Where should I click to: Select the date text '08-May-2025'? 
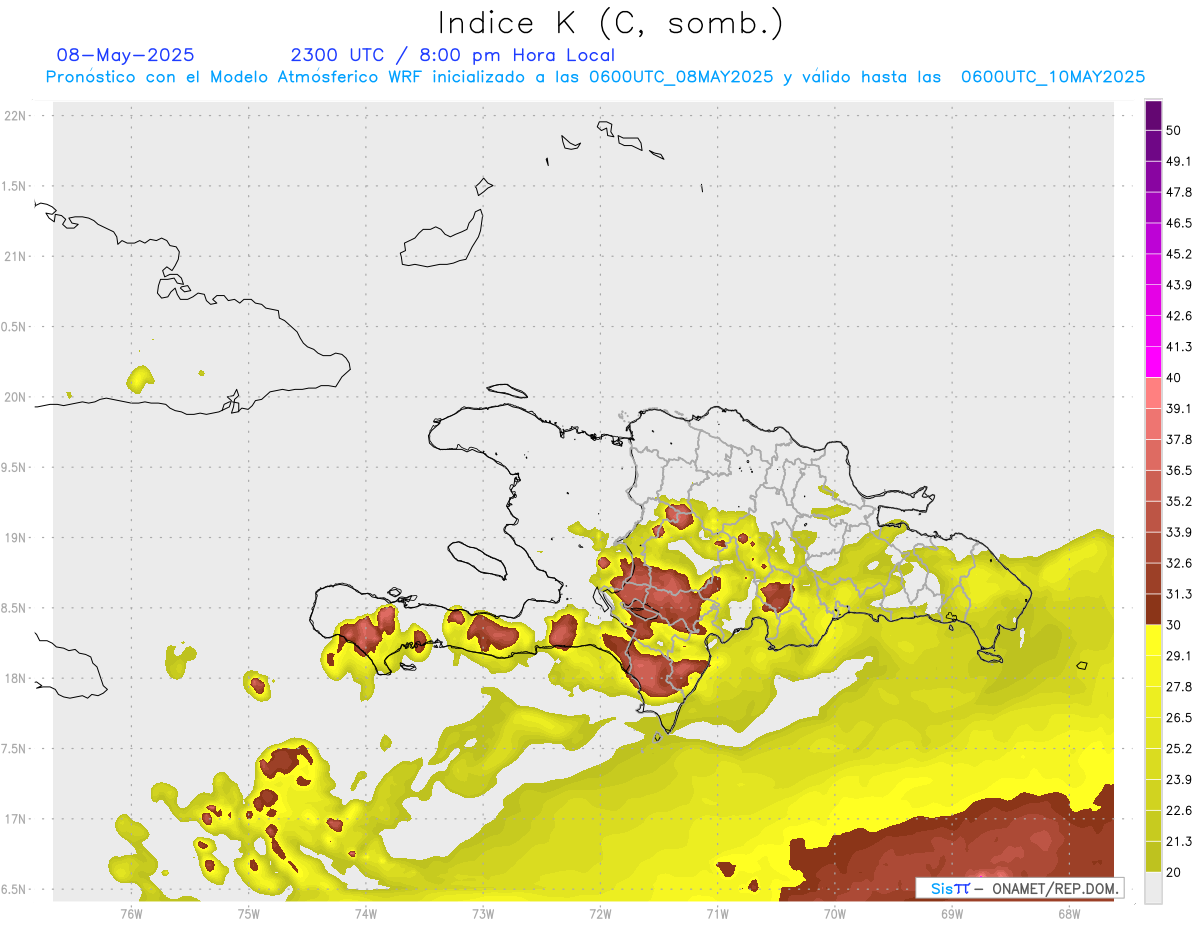[x=125, y=55]
